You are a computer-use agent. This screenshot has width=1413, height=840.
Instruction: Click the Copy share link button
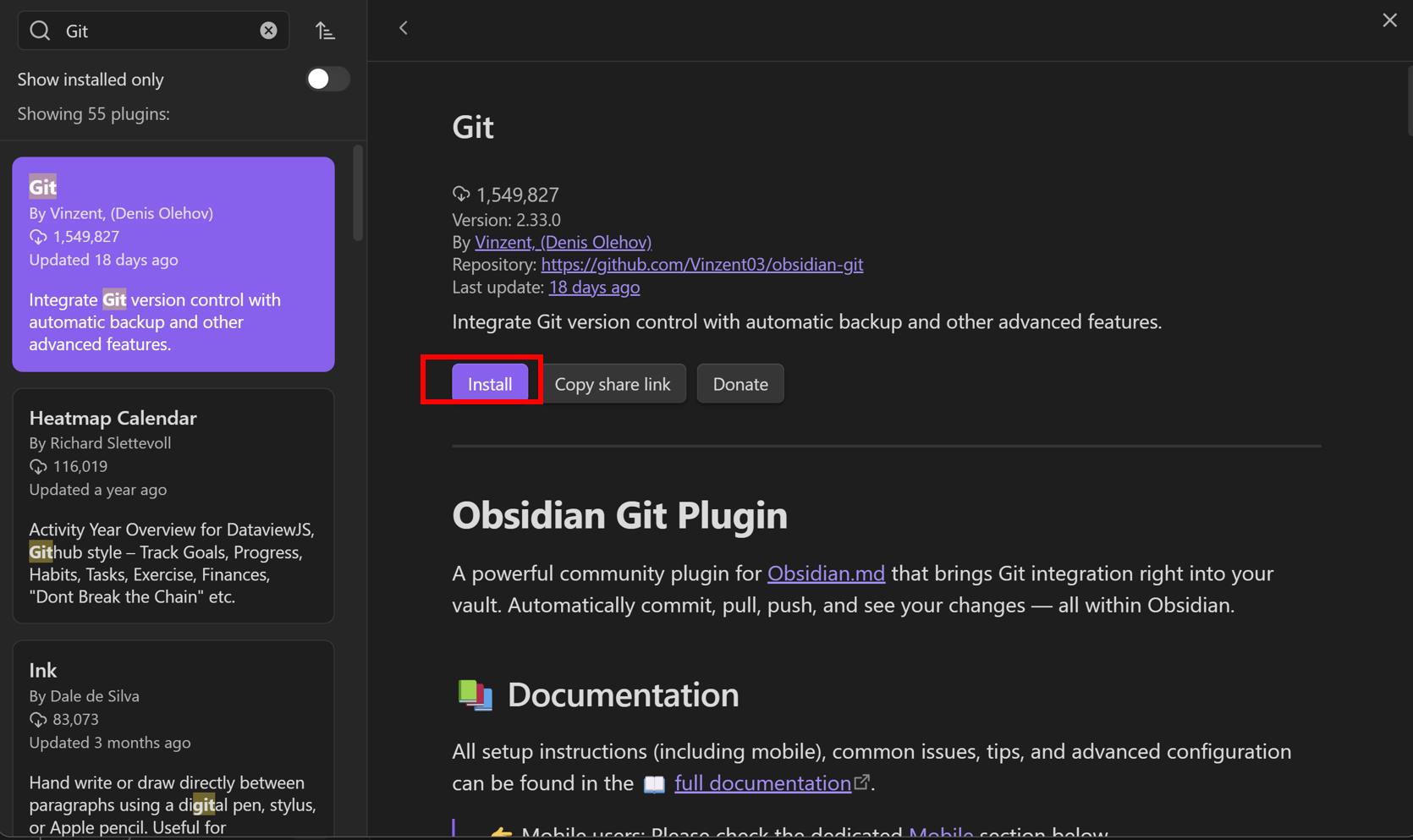pyautogui.click(x=613, y=384)
